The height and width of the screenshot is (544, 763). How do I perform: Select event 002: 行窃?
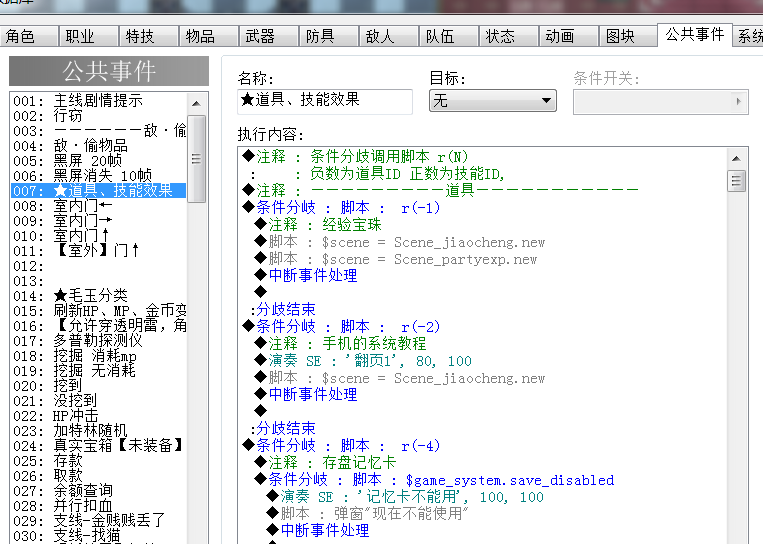tap(99, 116)
